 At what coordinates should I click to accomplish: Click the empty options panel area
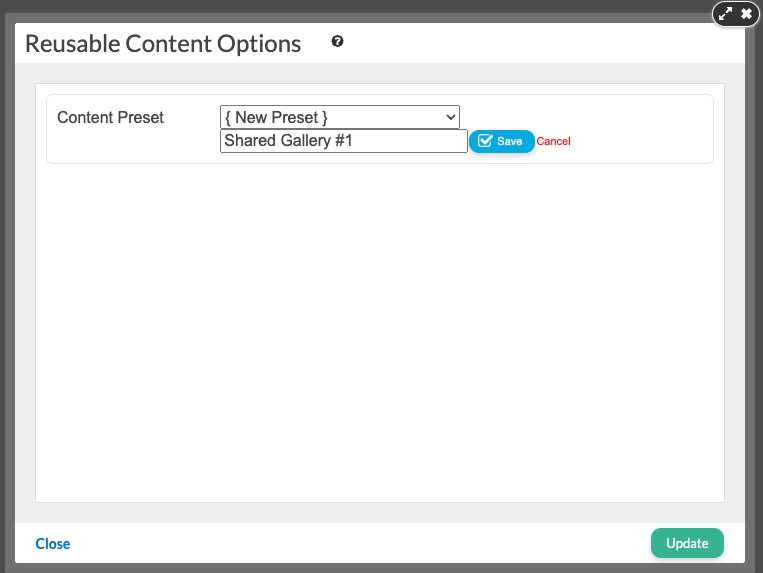[x=380, y=330]
